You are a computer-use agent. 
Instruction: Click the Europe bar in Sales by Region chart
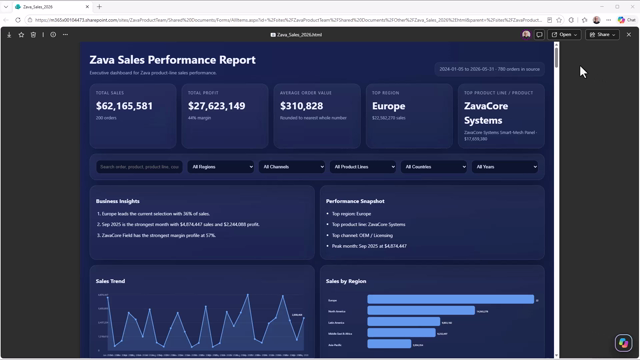point(451,300)
